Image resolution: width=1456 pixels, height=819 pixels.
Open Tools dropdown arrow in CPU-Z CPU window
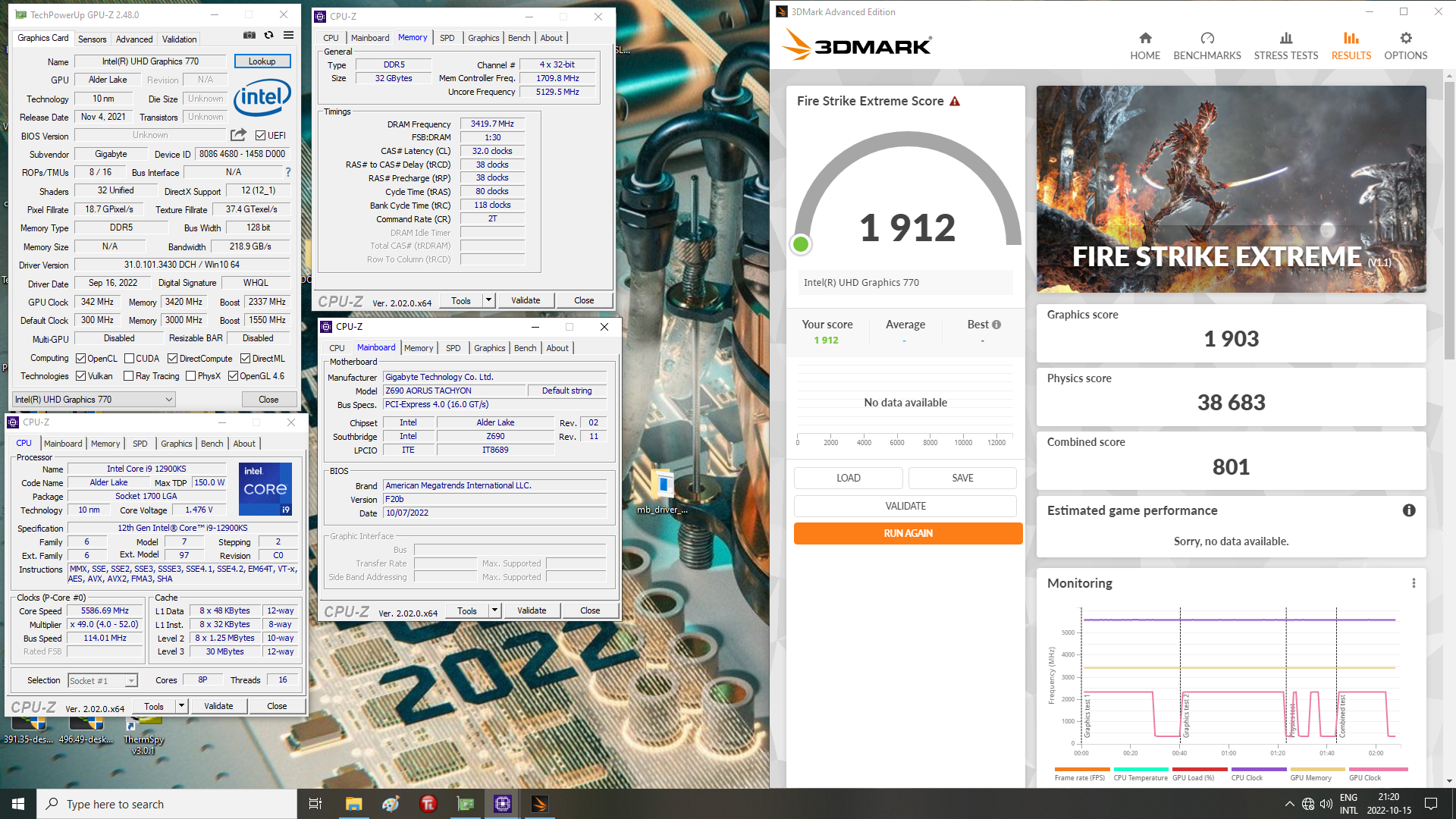pyautogui.click(x=181, y=706)
